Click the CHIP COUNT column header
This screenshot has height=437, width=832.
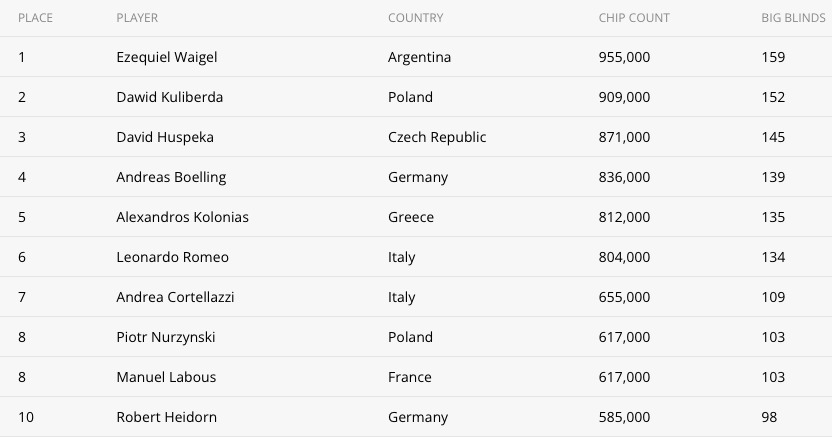[634, 18]
